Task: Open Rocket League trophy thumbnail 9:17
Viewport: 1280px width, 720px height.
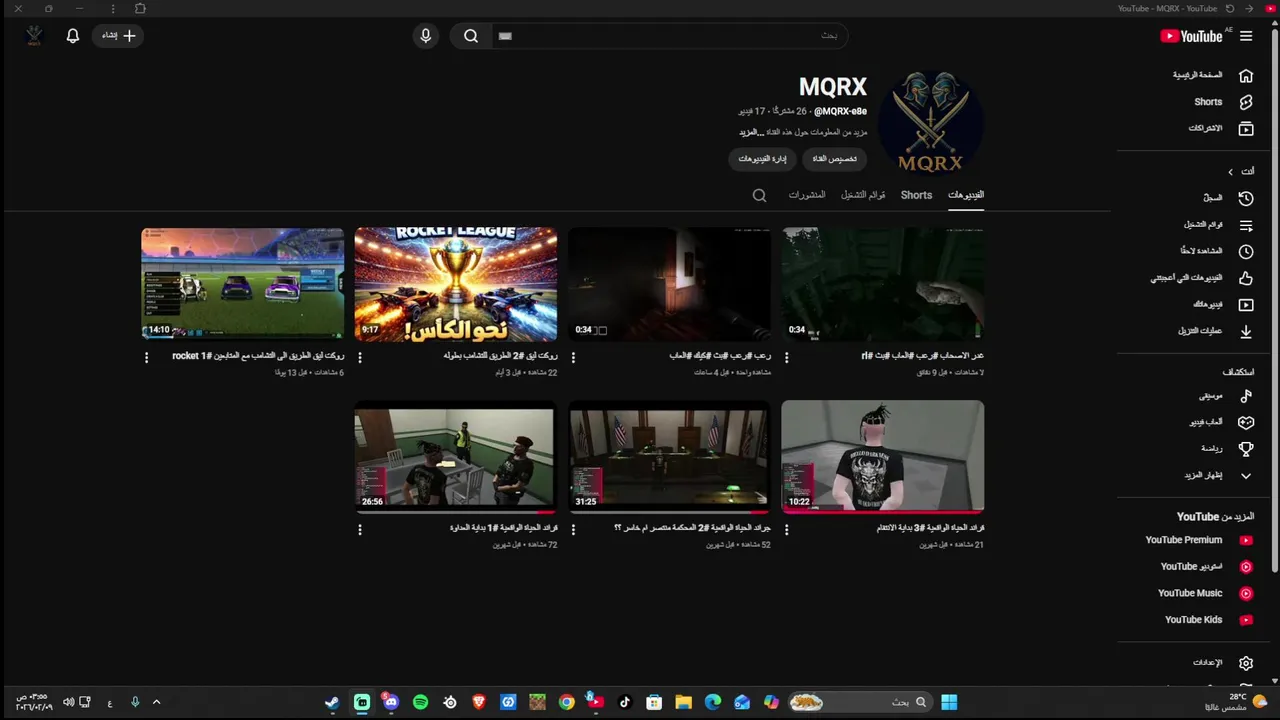Action: [x=456, y=284]
